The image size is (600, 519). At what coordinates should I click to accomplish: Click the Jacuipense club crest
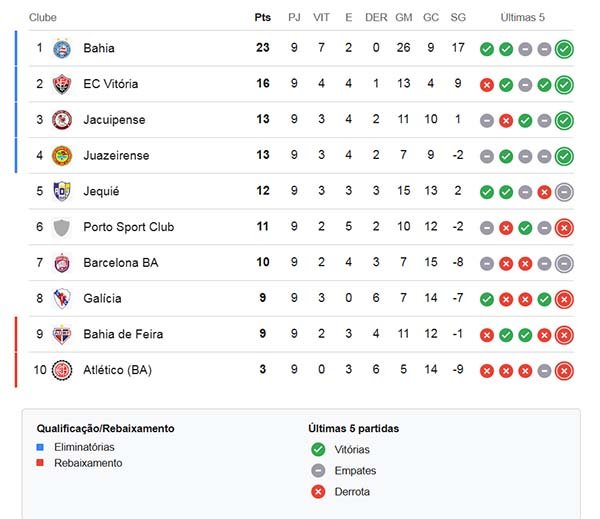(x=62, y=120)
